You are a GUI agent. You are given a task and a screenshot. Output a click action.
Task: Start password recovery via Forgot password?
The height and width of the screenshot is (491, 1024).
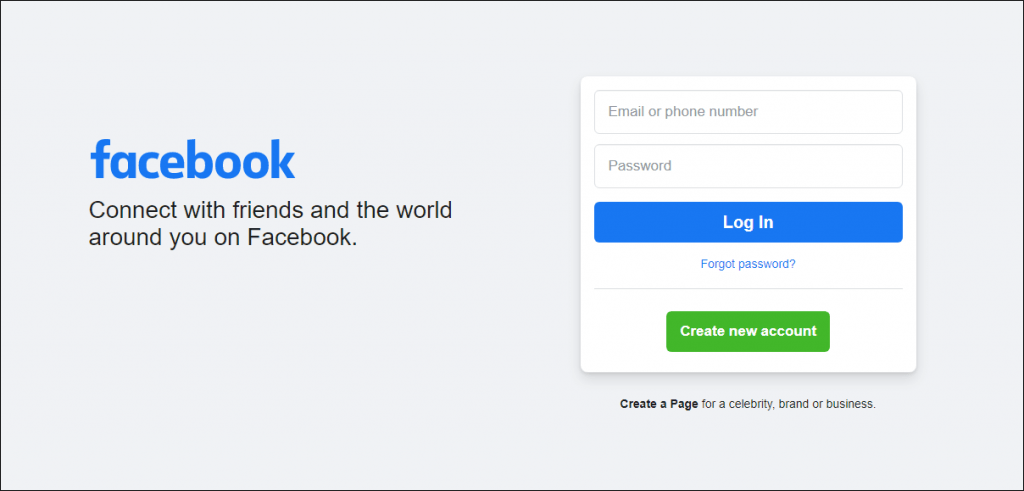[x=748, y=264]
